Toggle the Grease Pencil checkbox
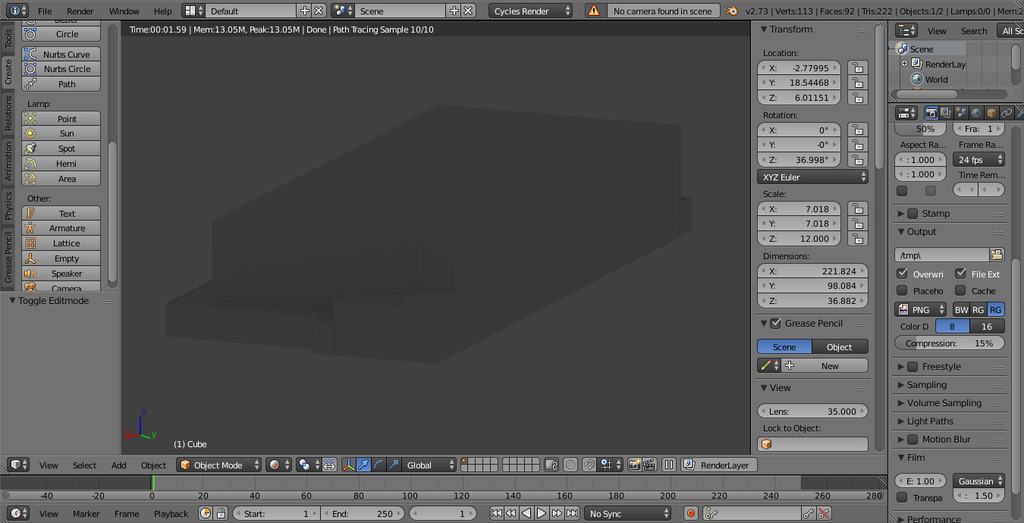The image size is (1024, 523). pos(776,323)
